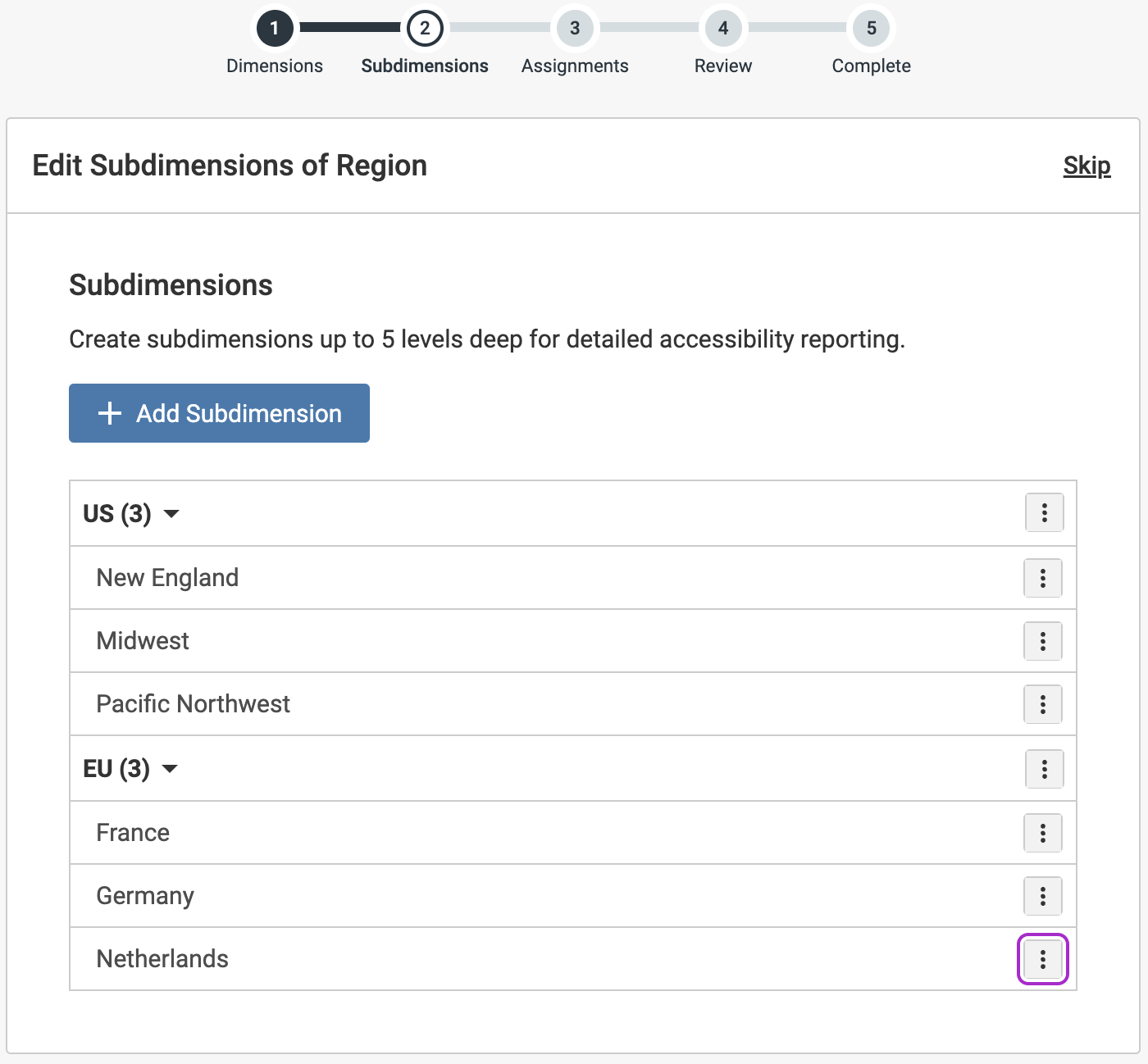The image size is (1148, 1064).
Task: Open the options menu for Germany
Action: [x=1042, y=896]
